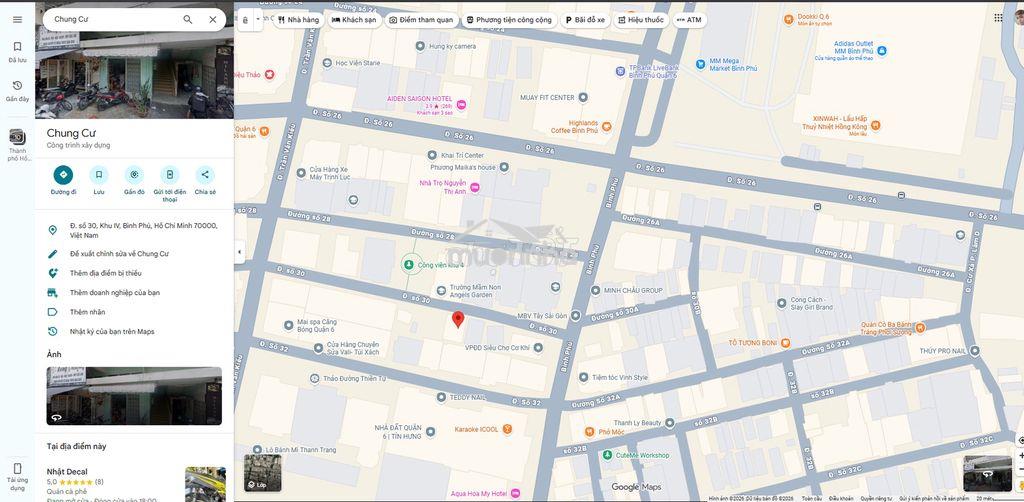The width and height of the screenshot is (1024, 502).
Task: Zoom in with the plus button
Action: coord(1020,456)
